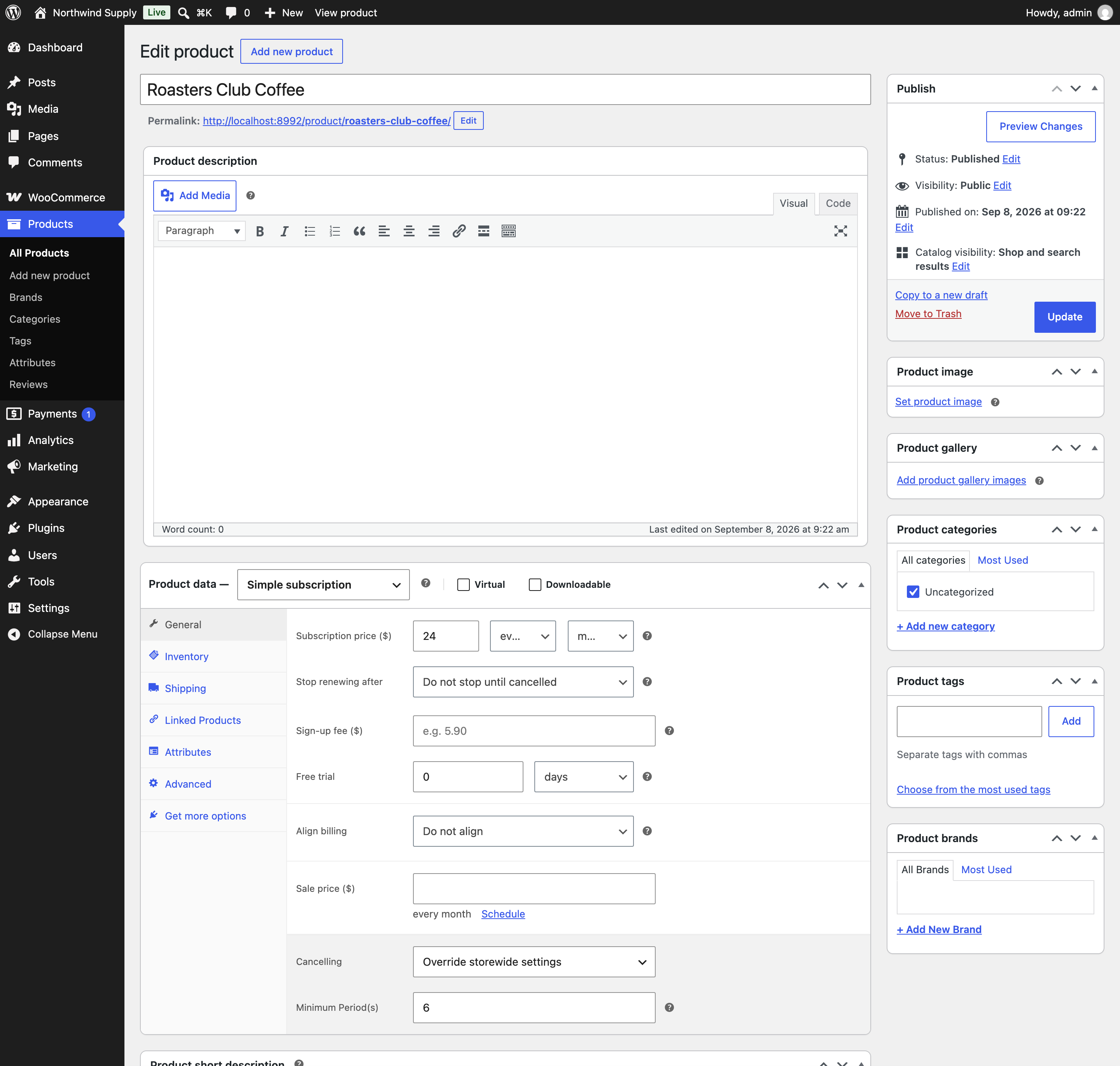This screenshot has height=1066, width=1120.
Task: Enable the Virtual product checkbox
Action: [463, 585]
